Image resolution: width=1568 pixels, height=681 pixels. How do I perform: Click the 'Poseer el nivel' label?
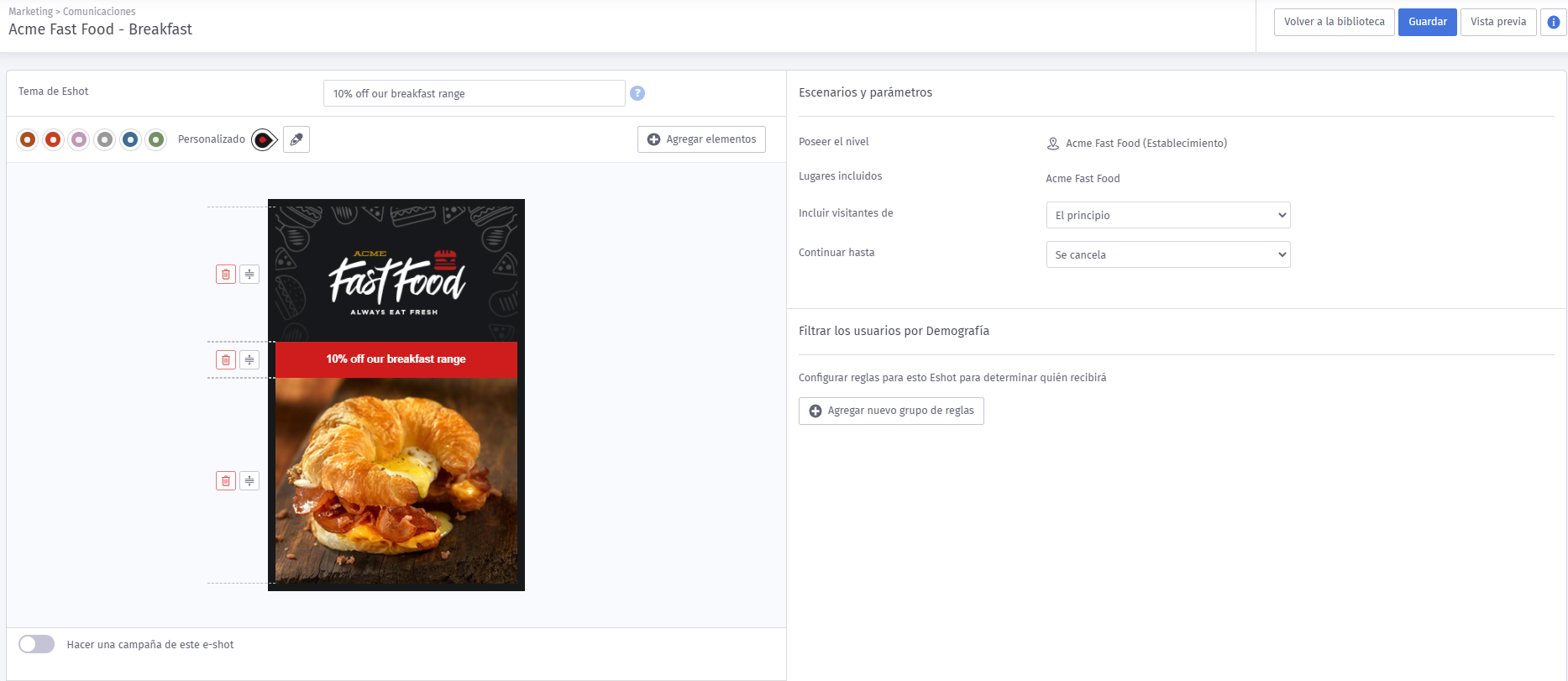coord(834,142)
